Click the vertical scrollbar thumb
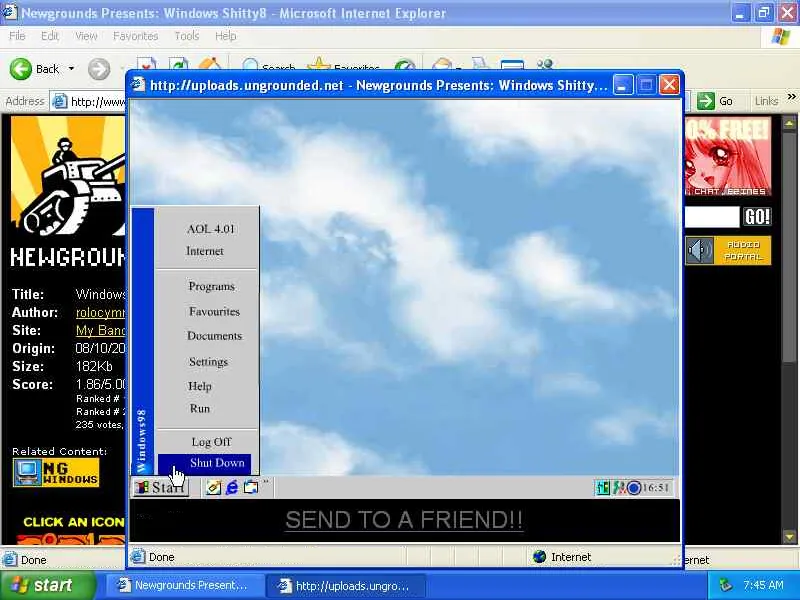The width and height of the screenshot is (800, 600). (789, 249)
